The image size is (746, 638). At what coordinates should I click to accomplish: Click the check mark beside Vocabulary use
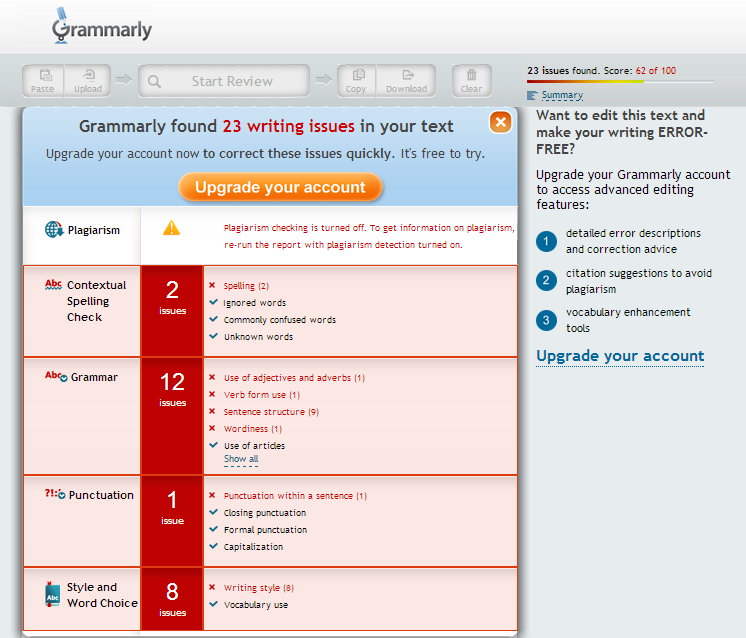(214, 604)
